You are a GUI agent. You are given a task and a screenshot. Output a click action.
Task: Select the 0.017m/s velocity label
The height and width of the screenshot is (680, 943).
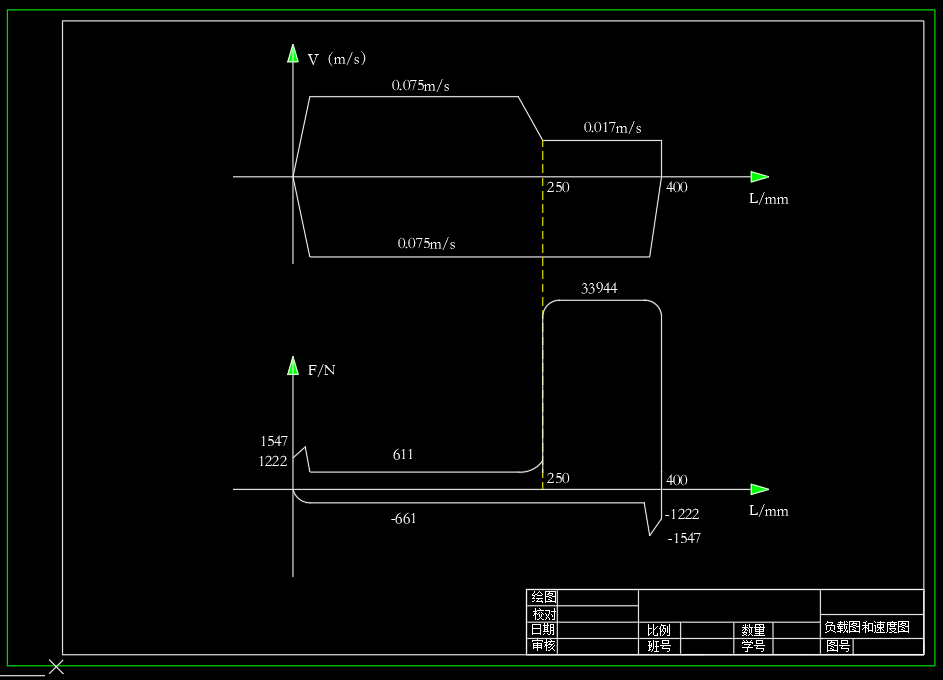pos(613,127)
